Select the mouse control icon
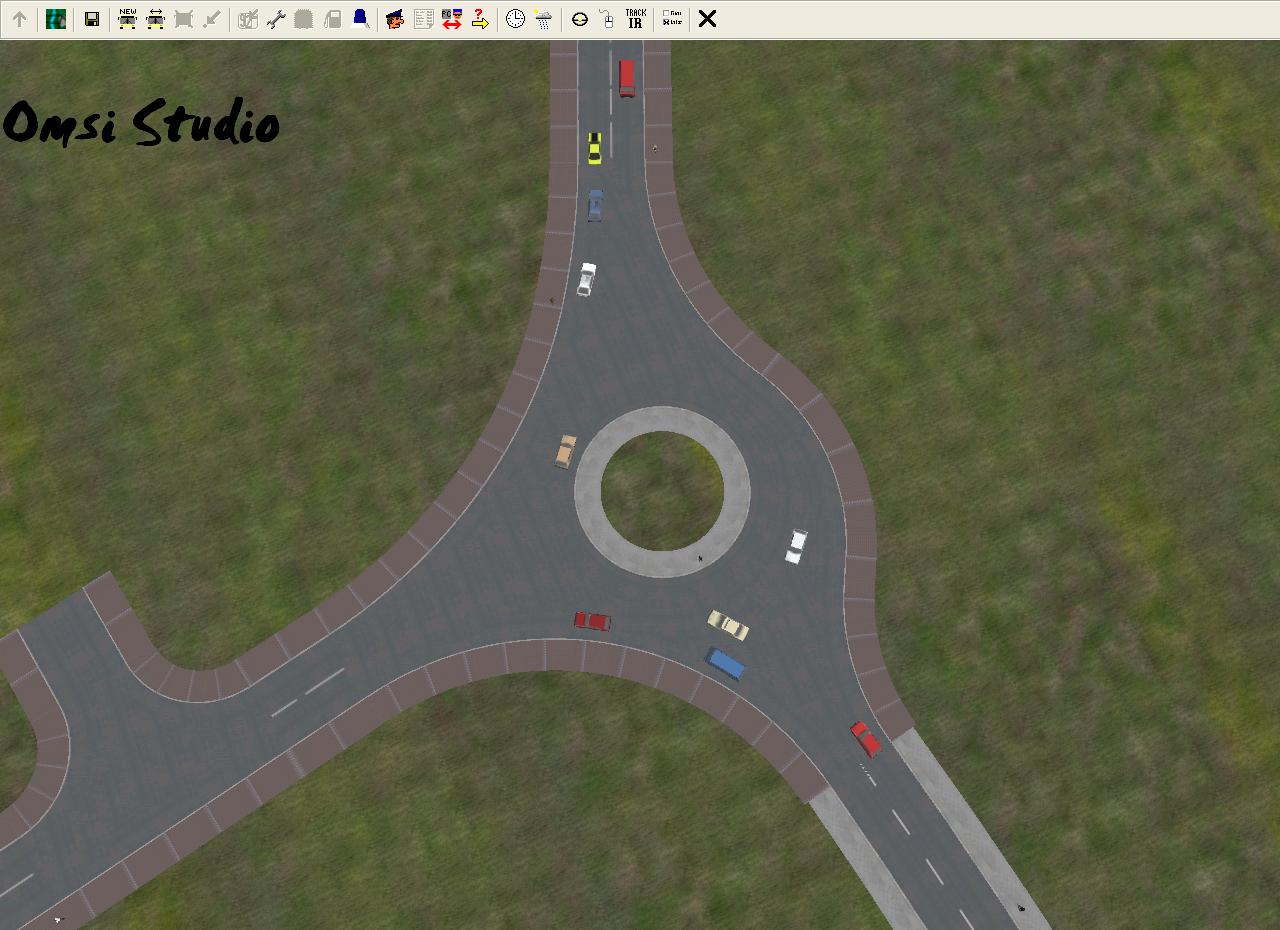This screenshot has height=930, width=1280. click(607, 19)
